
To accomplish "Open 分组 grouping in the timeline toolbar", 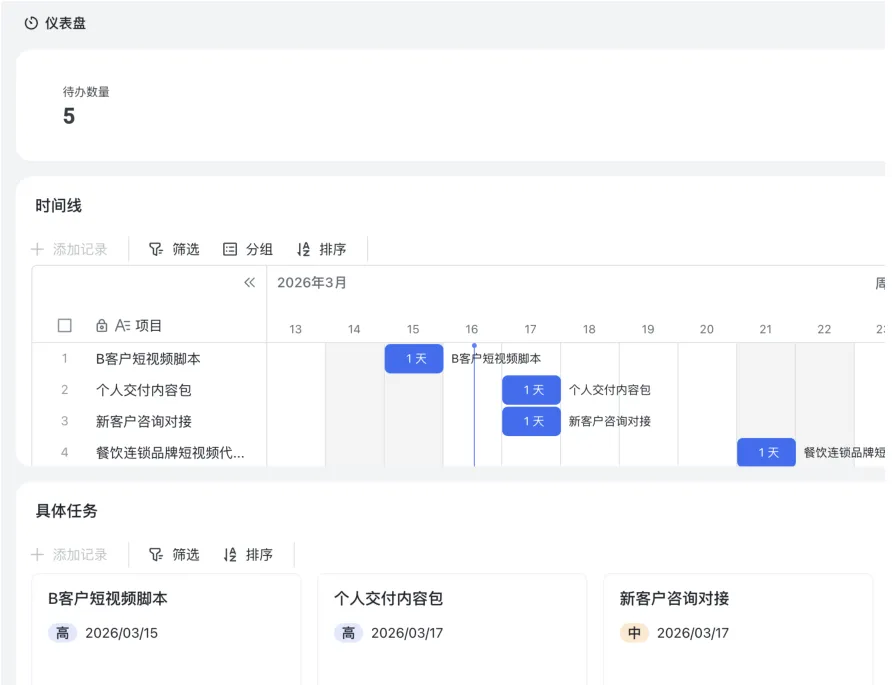I will (x=247, y=249).
